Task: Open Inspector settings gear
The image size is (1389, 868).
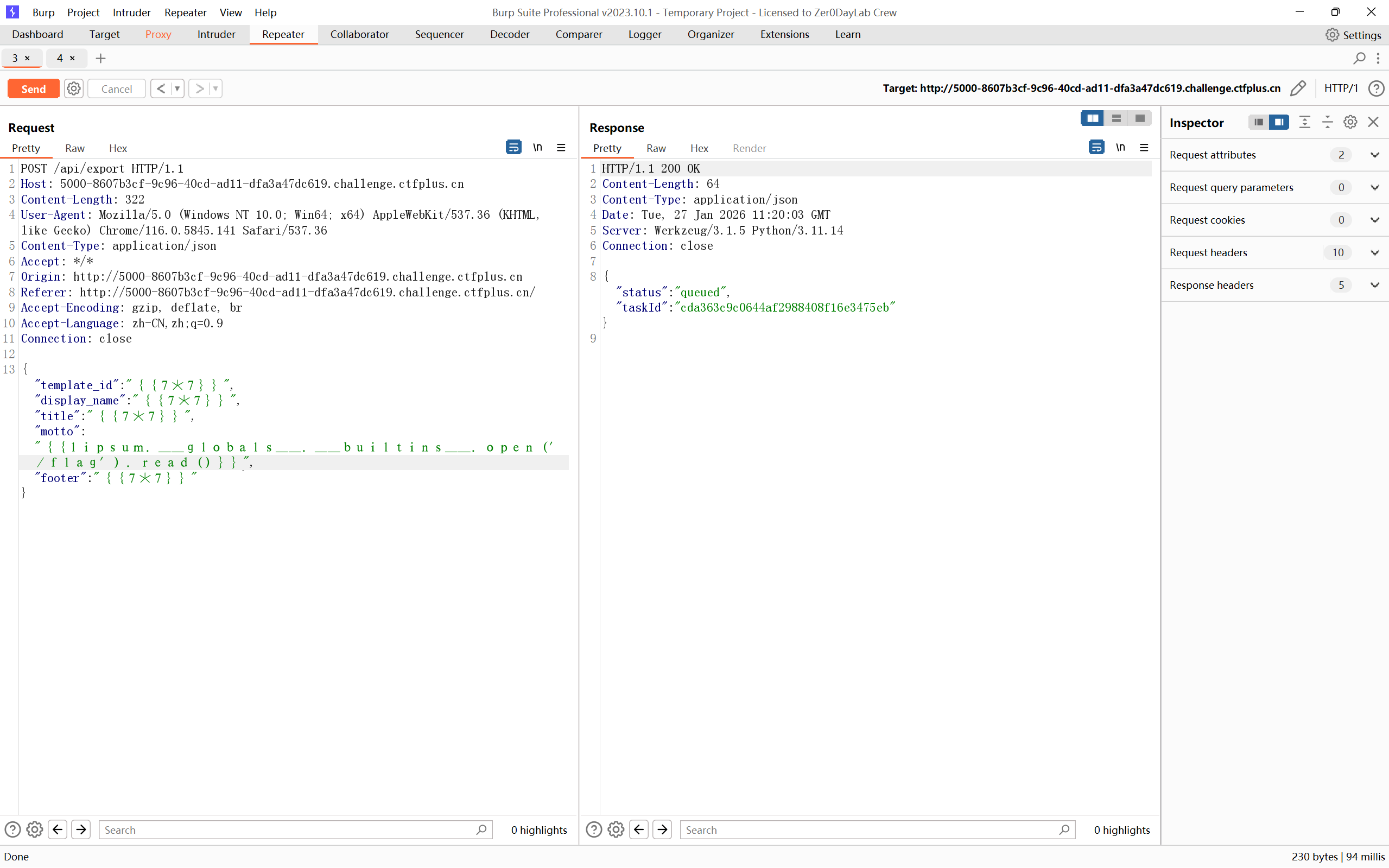Action: tap(1350, 122)
